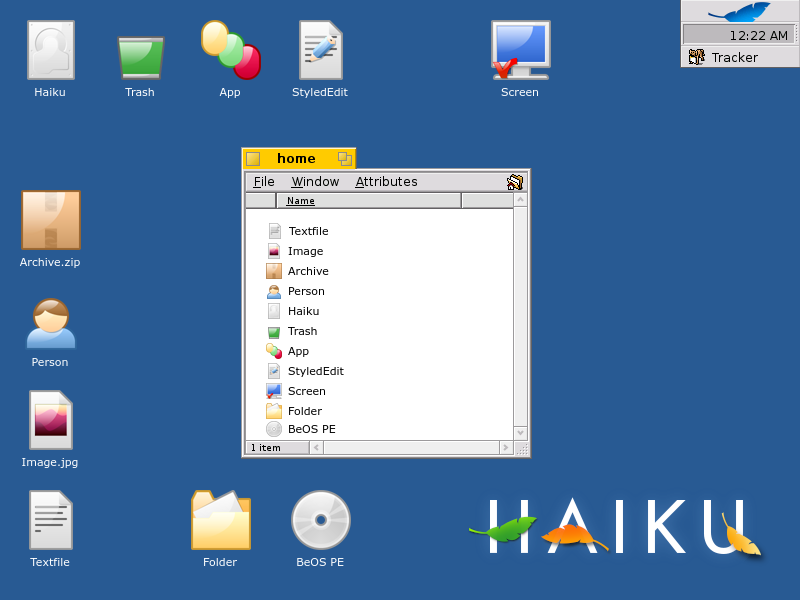Select the 'Archive' name in list
Screen dimensions: 800x600
(x=308, y=271)
